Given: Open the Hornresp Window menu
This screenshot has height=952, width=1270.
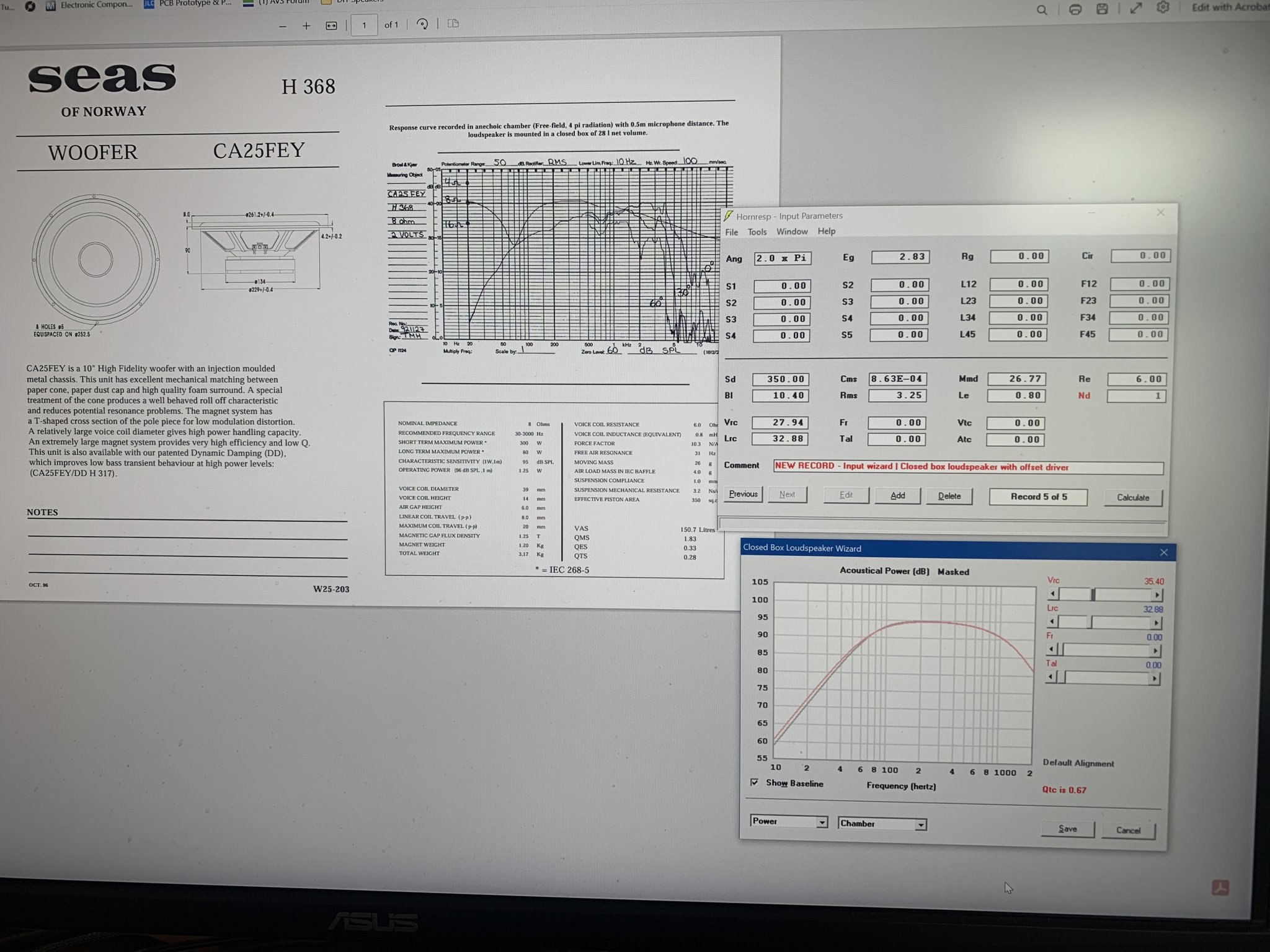Looking at the screenshot, I should (792, 231).
